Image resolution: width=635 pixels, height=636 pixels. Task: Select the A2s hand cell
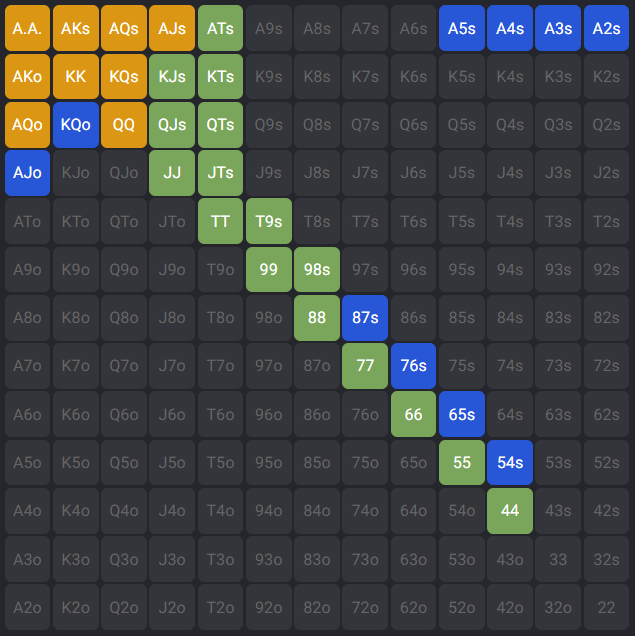click(x=606, y=28)
